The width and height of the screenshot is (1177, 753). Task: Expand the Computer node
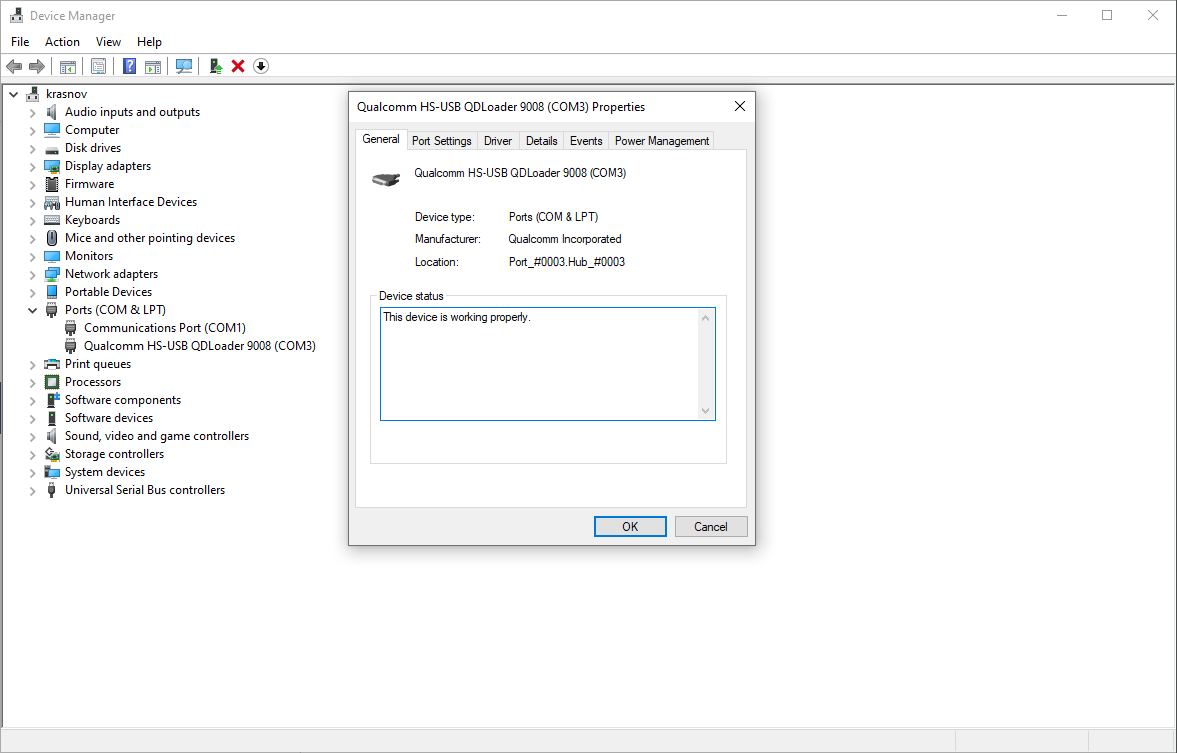click(x=32, y=131)
